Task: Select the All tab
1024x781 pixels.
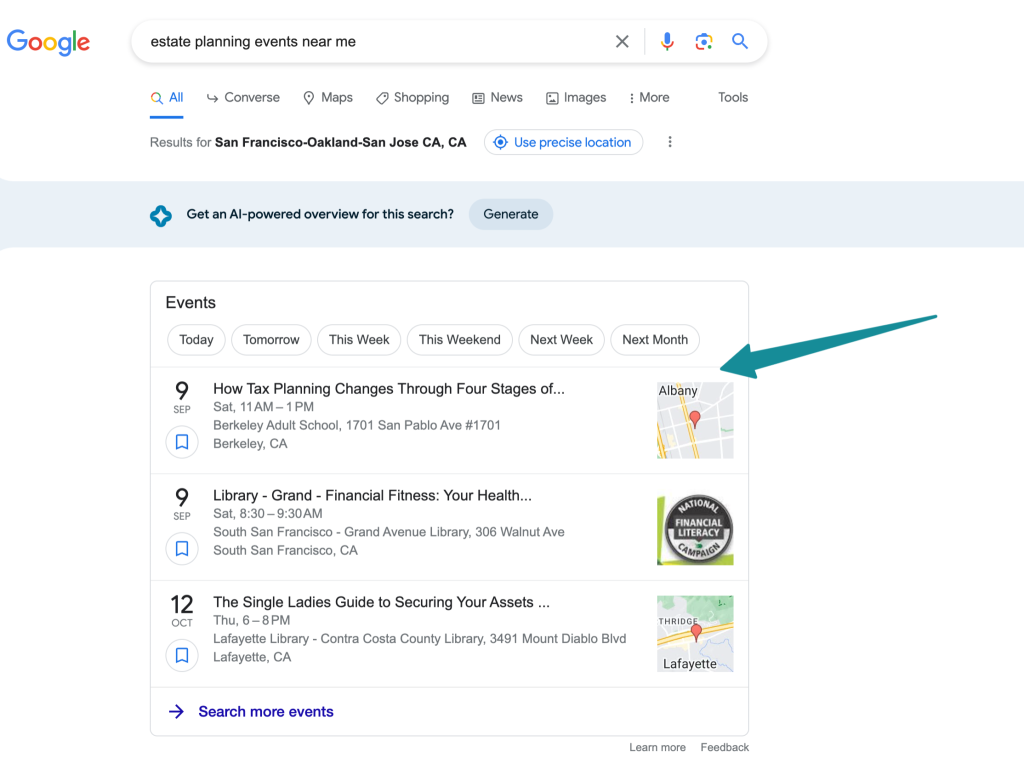Action: click(x=167, y=98)
